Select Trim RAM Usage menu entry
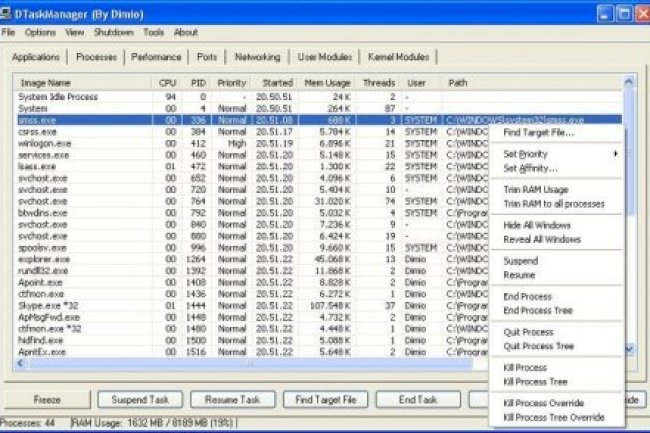The height and width of the screenshot is (433, 650). click(x=557, y=189)
